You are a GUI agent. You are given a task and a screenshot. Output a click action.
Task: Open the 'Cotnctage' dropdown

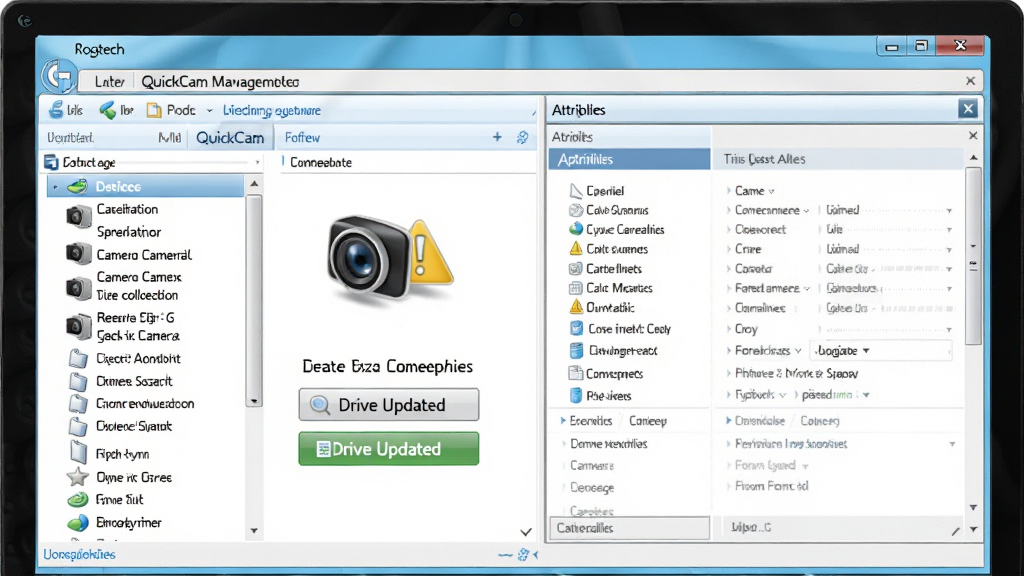(257, 162)
